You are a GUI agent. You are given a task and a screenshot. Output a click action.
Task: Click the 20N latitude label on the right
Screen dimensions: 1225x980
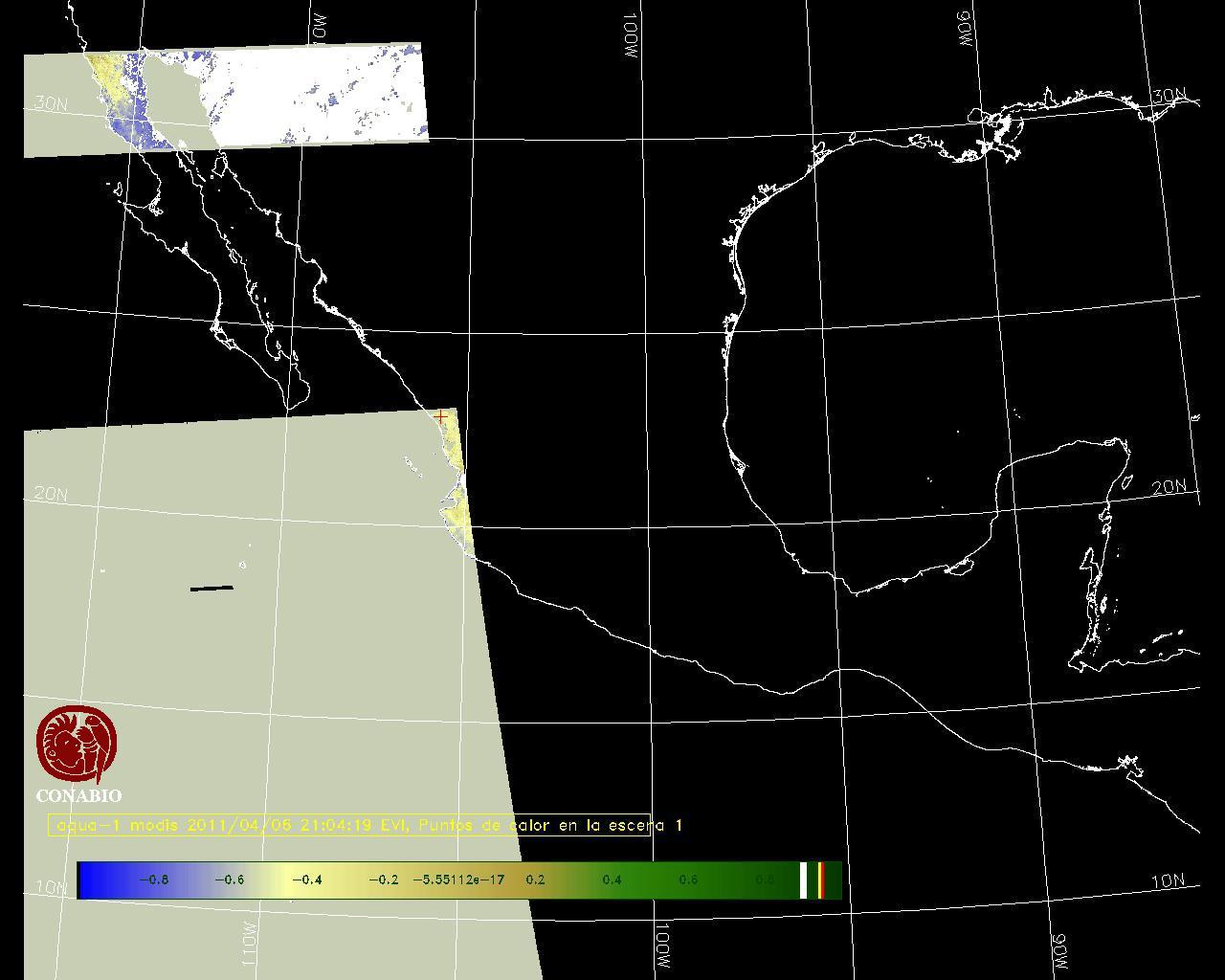(1169, 487)
